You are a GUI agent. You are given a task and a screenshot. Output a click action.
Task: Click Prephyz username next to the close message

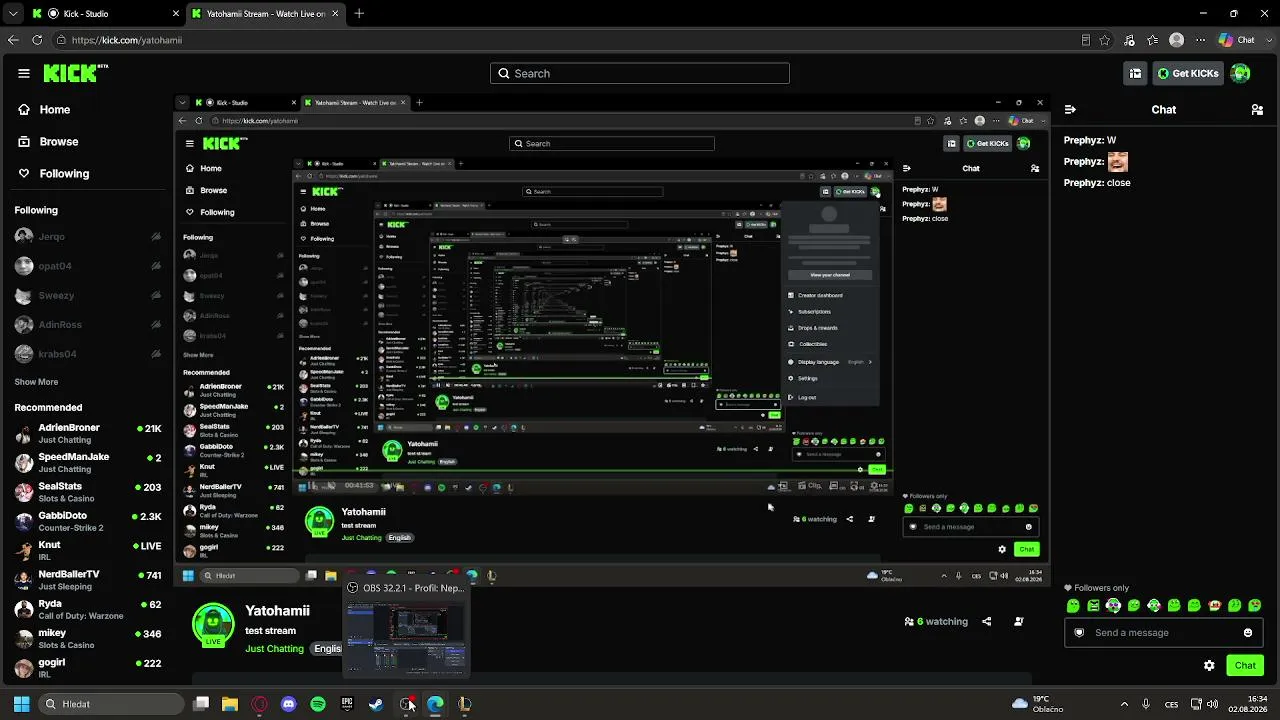pyautogui.click(x=1082, y=183)
